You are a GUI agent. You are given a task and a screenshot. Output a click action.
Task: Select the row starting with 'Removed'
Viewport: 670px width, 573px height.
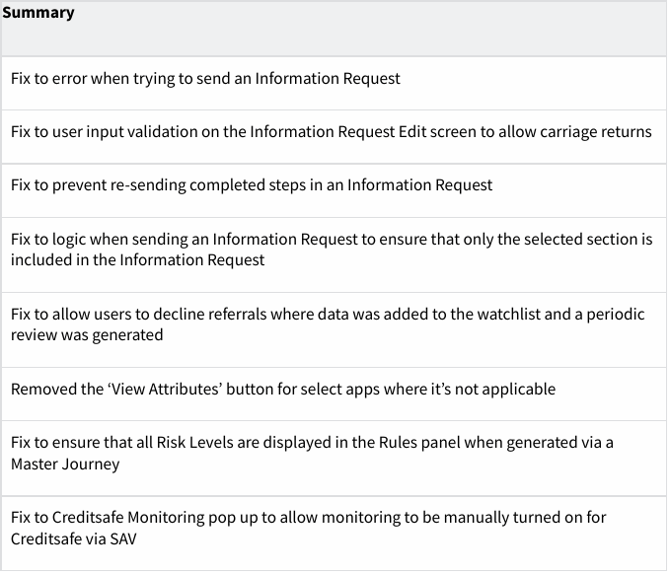pos(282,388)
